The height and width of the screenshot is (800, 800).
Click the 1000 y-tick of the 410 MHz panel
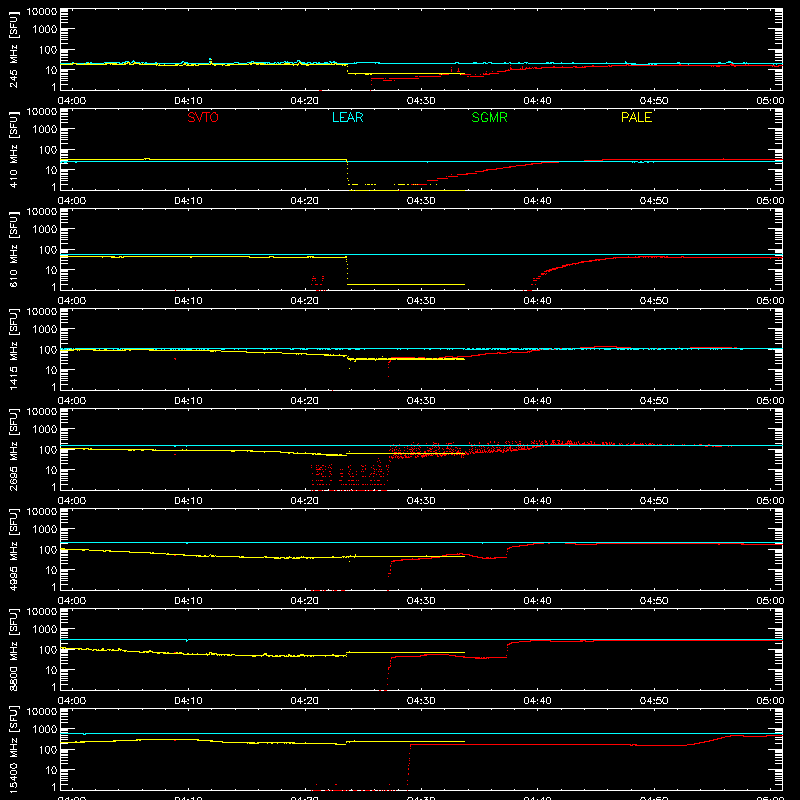tap(45, 130)
